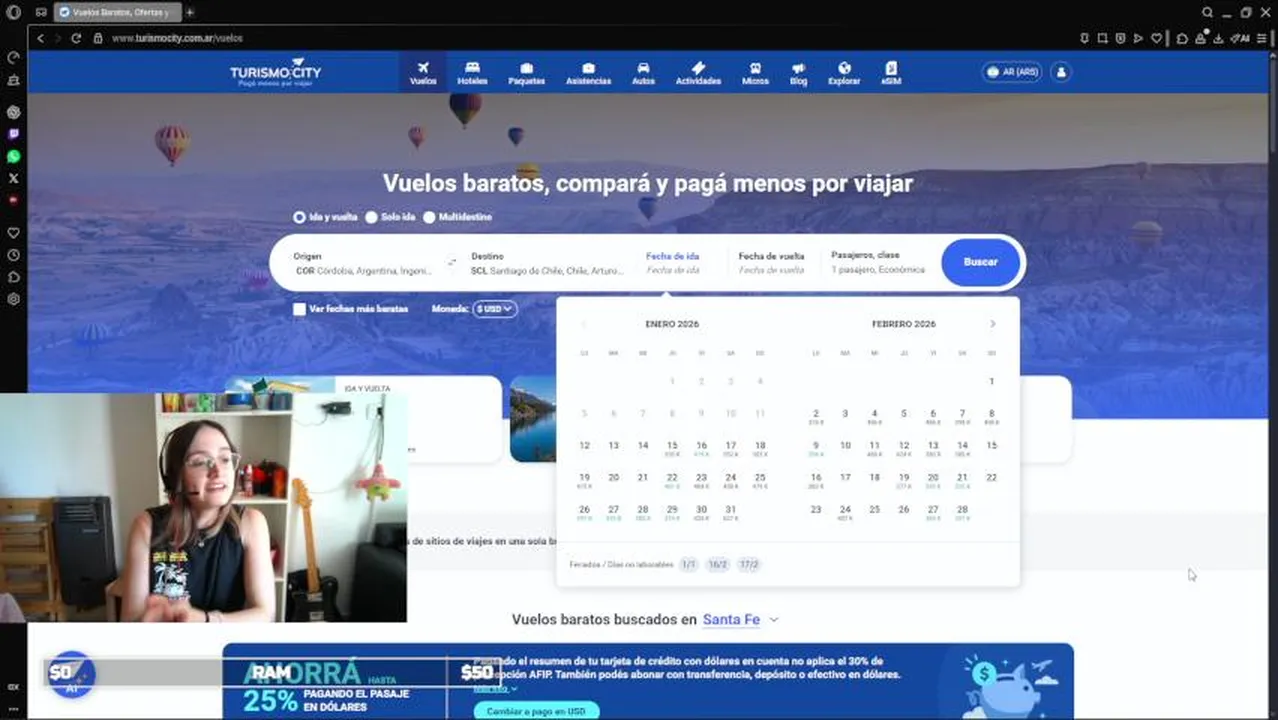Select the Solo ida option
This screenshot has width=1278, height=720.
[390, 217]
